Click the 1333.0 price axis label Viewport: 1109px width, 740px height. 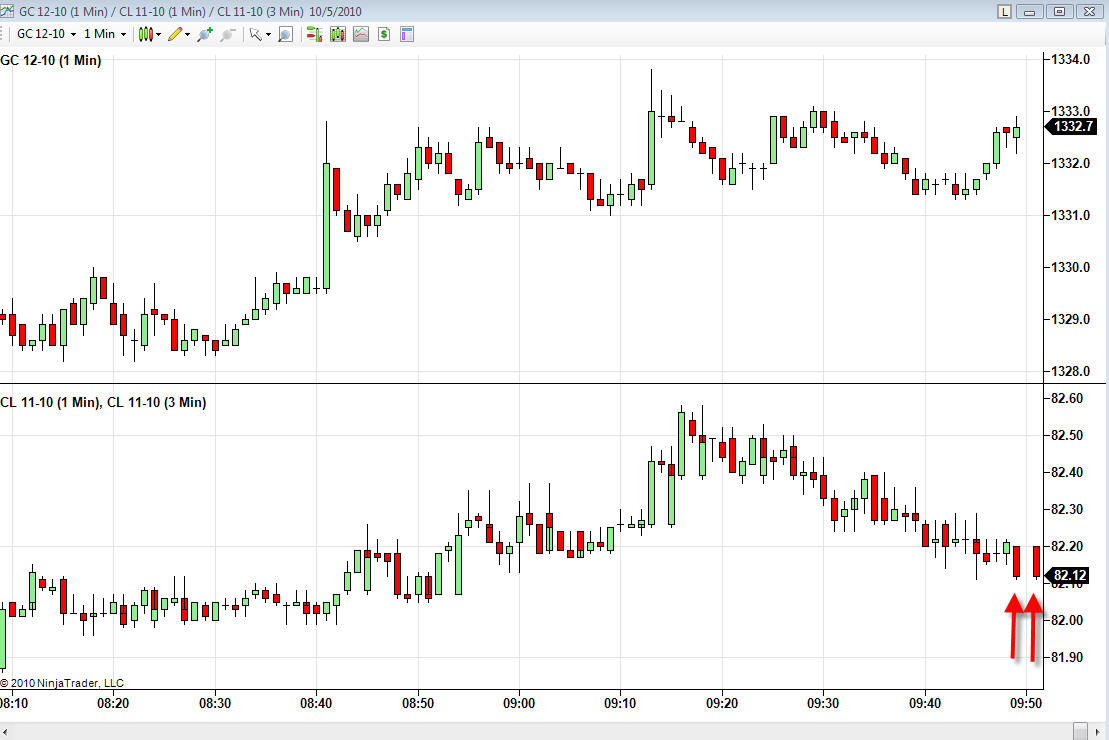pyautogui.click(x=1070, y=111)
